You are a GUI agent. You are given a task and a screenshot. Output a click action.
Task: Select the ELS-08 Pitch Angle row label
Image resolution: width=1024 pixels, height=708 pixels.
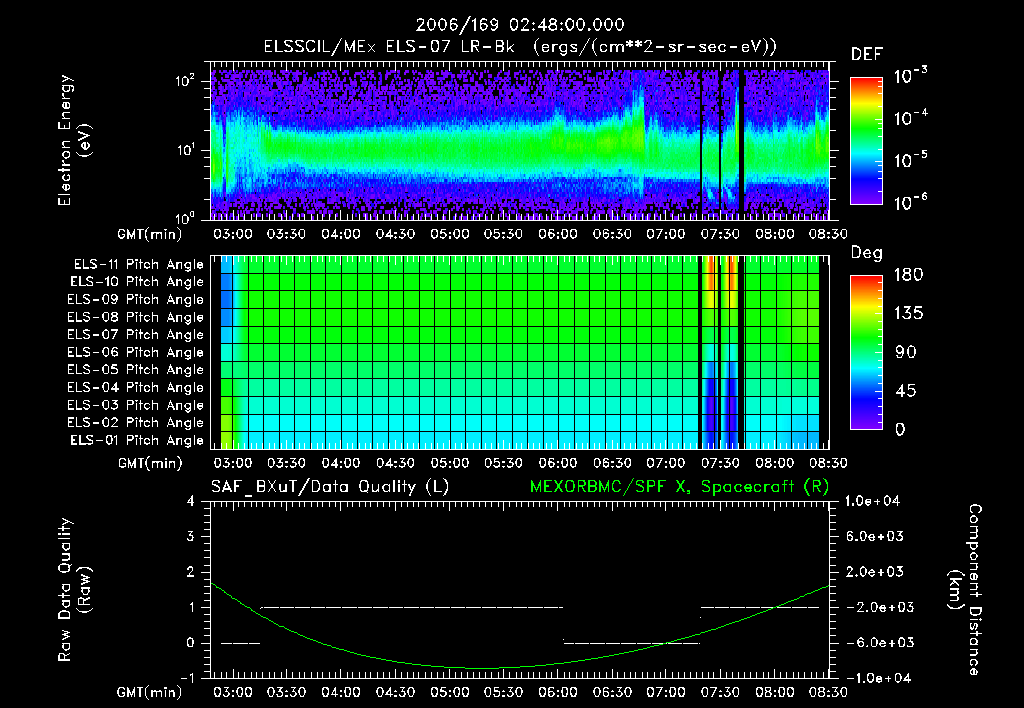click(x=135, y=317)
